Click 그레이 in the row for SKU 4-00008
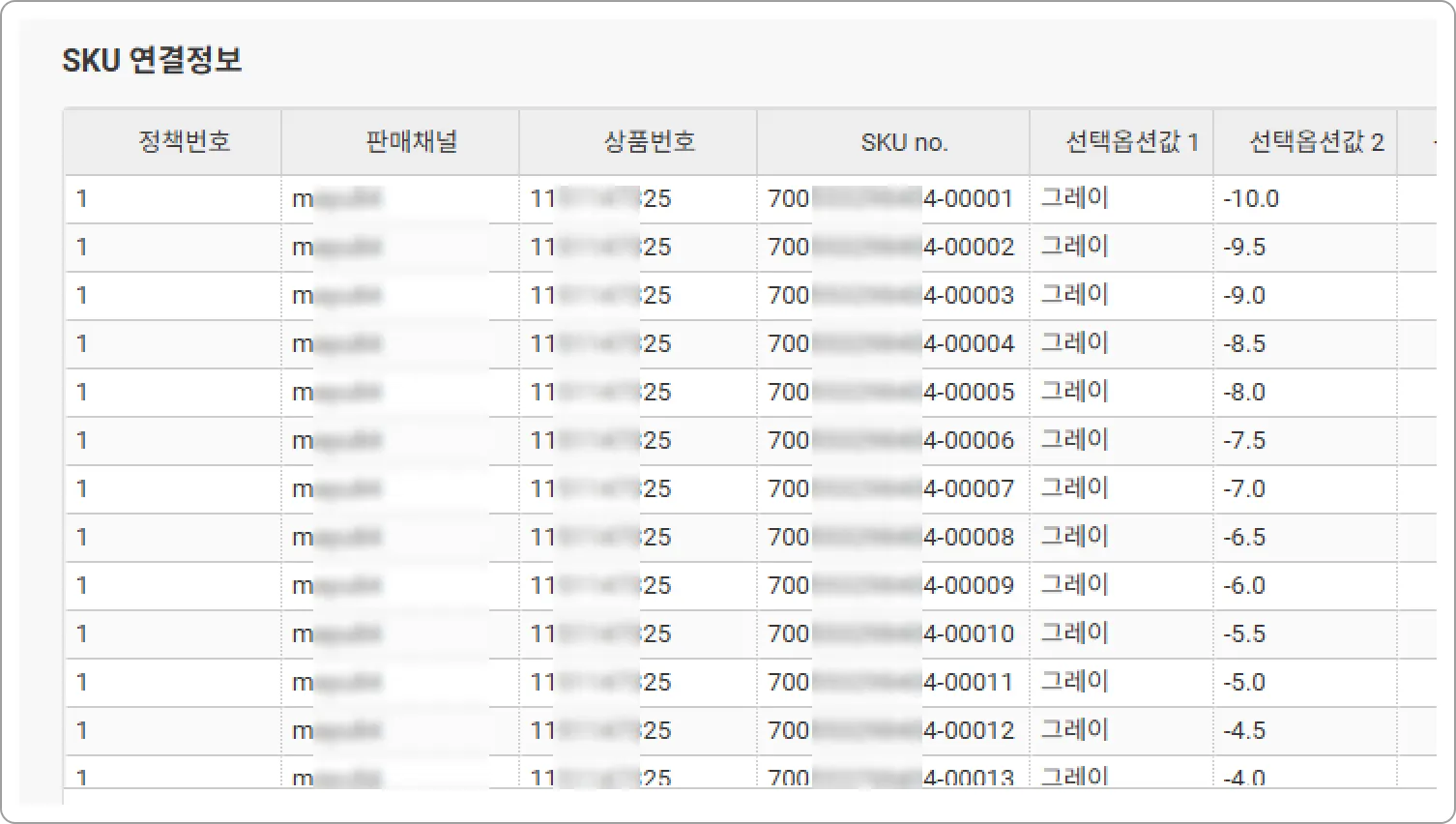This screenshot has width=1456, height=824. 1074,537
